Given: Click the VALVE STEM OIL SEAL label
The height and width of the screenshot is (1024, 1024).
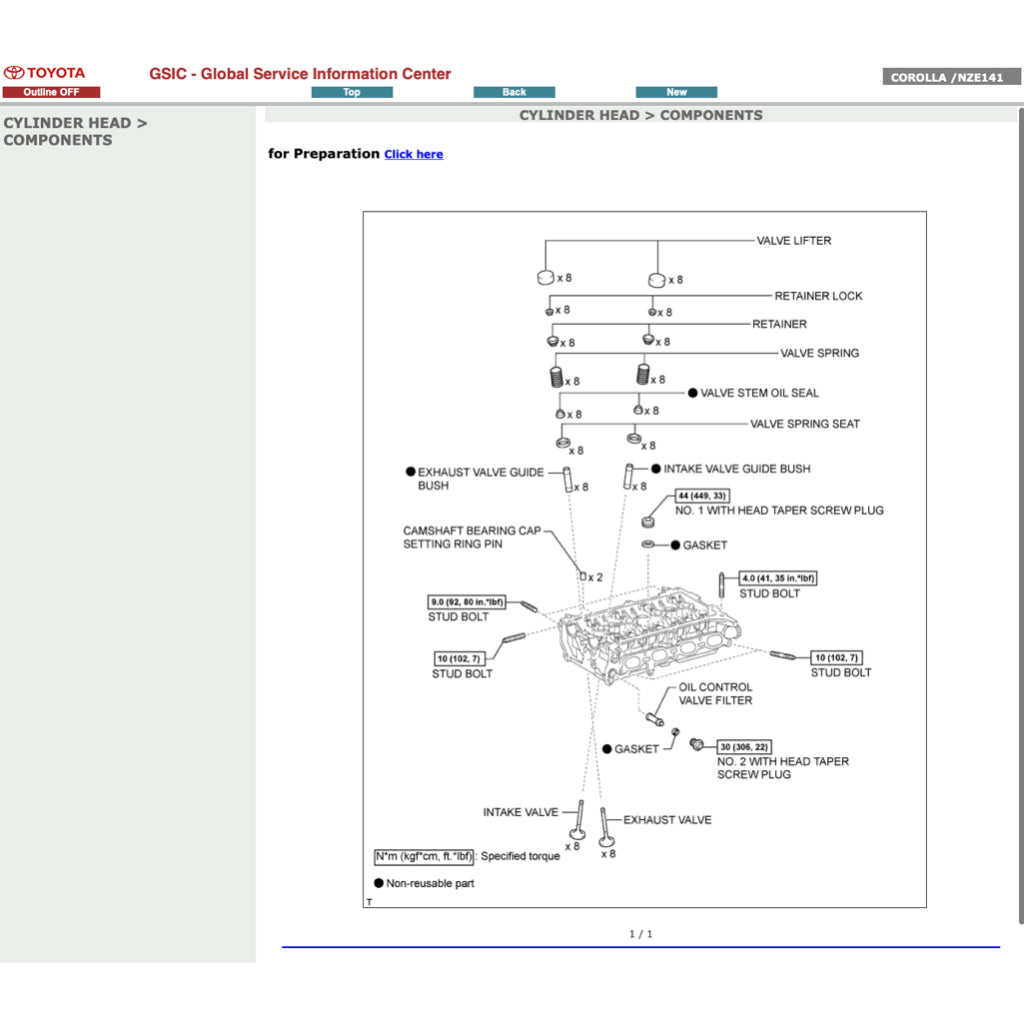Looking at the screenshot, I should (759, 393).
